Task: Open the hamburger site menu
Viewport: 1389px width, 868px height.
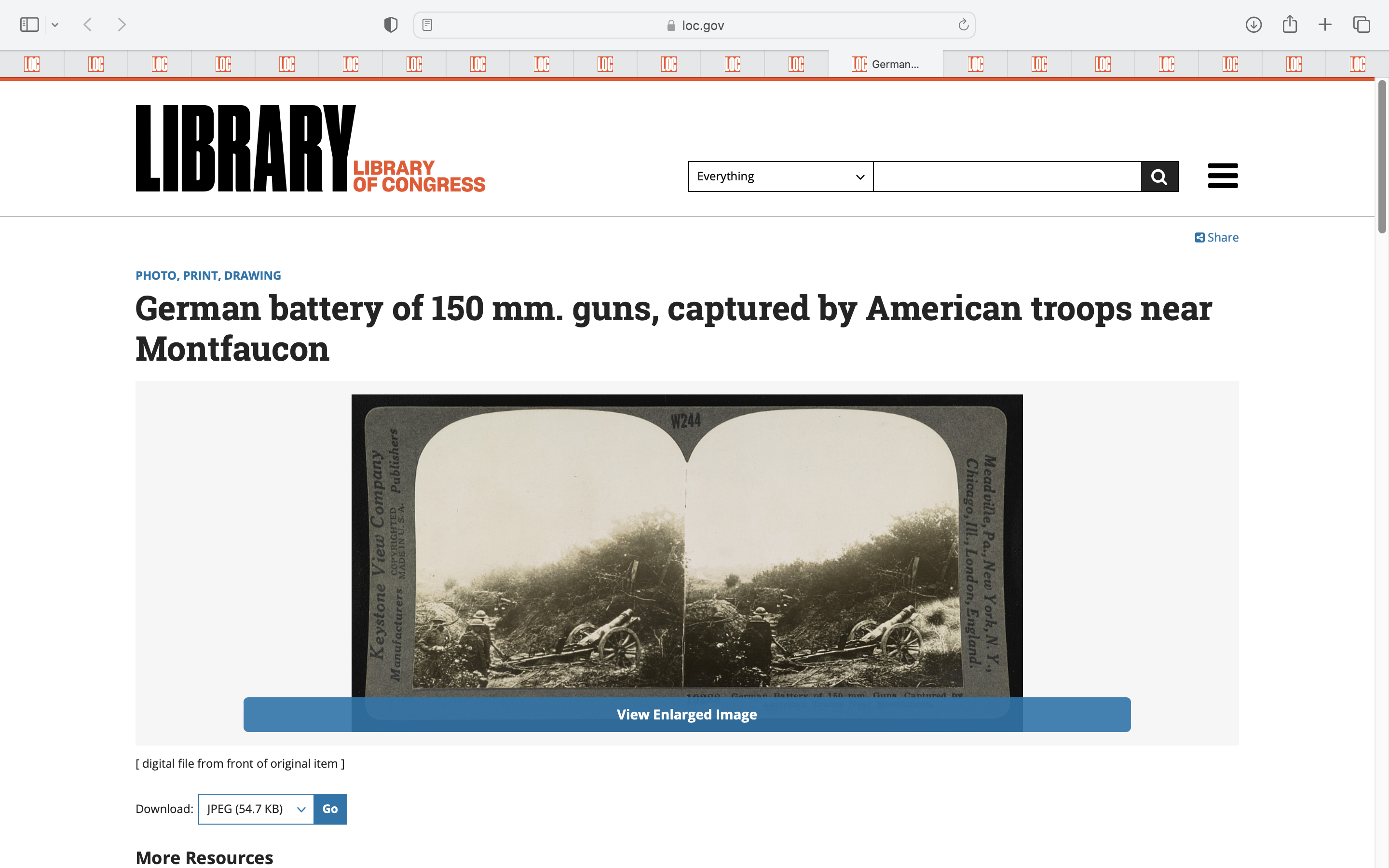Action: 1223,176
